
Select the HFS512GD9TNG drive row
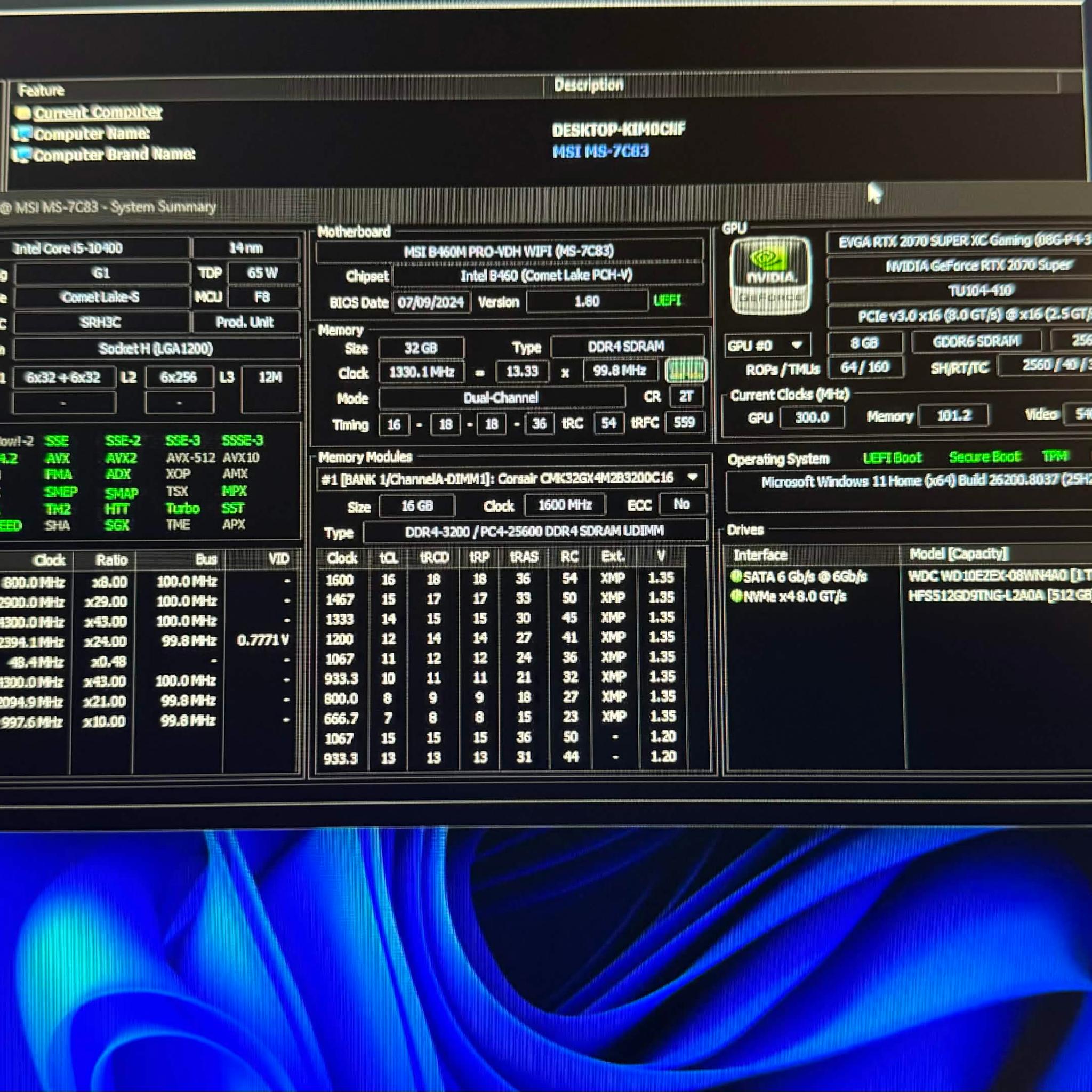click(910, 596)
